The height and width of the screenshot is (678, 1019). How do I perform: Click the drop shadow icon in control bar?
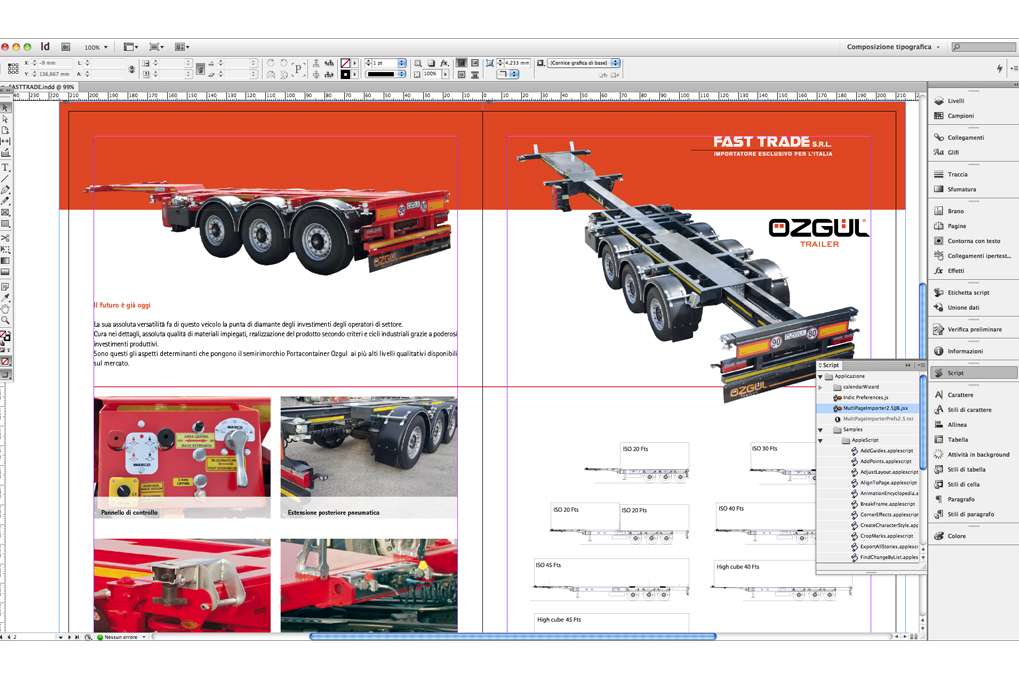click(431, 63)
